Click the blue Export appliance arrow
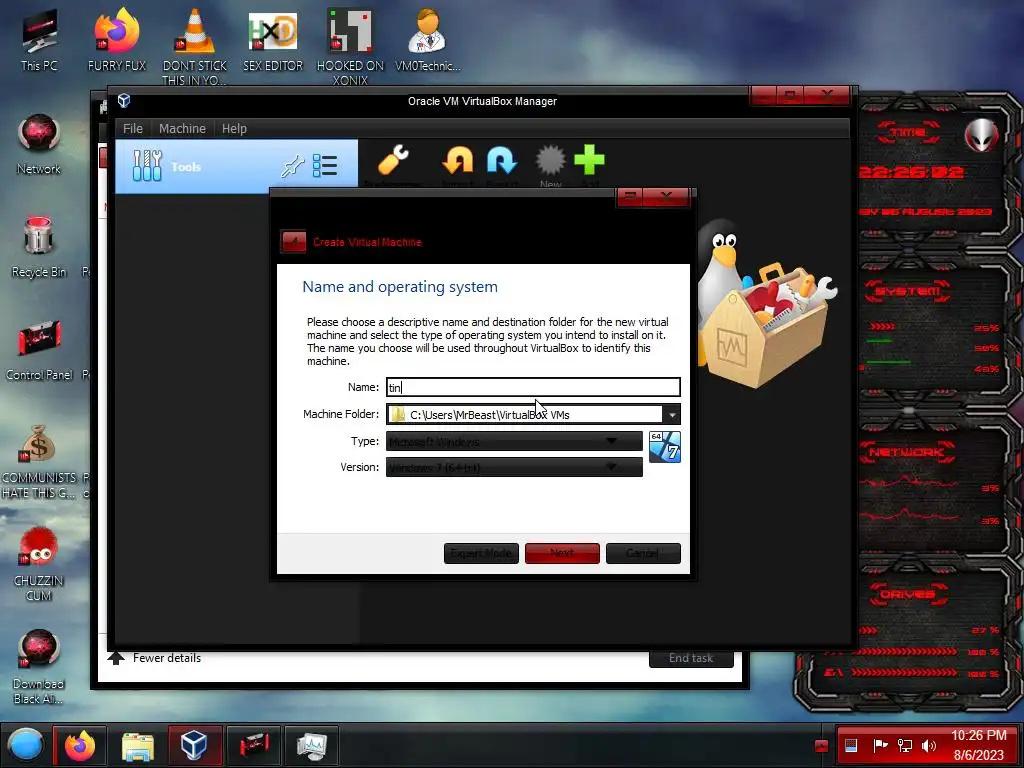The width and height of the screenshot is (1024, 768). (x=502, y=160)
